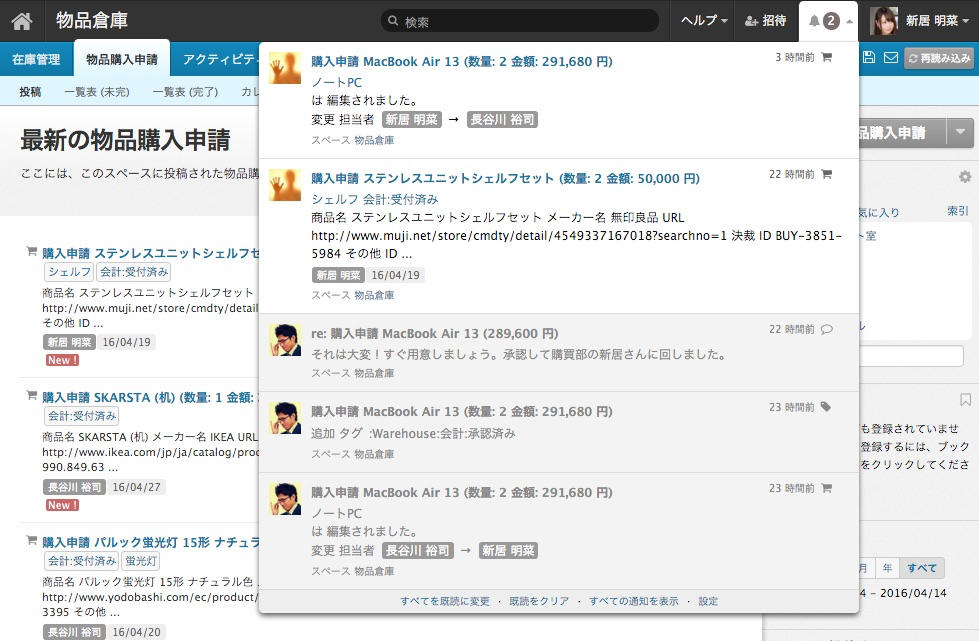
Task: Open the アクティビティ tab
Action: (x=218, y=59)
